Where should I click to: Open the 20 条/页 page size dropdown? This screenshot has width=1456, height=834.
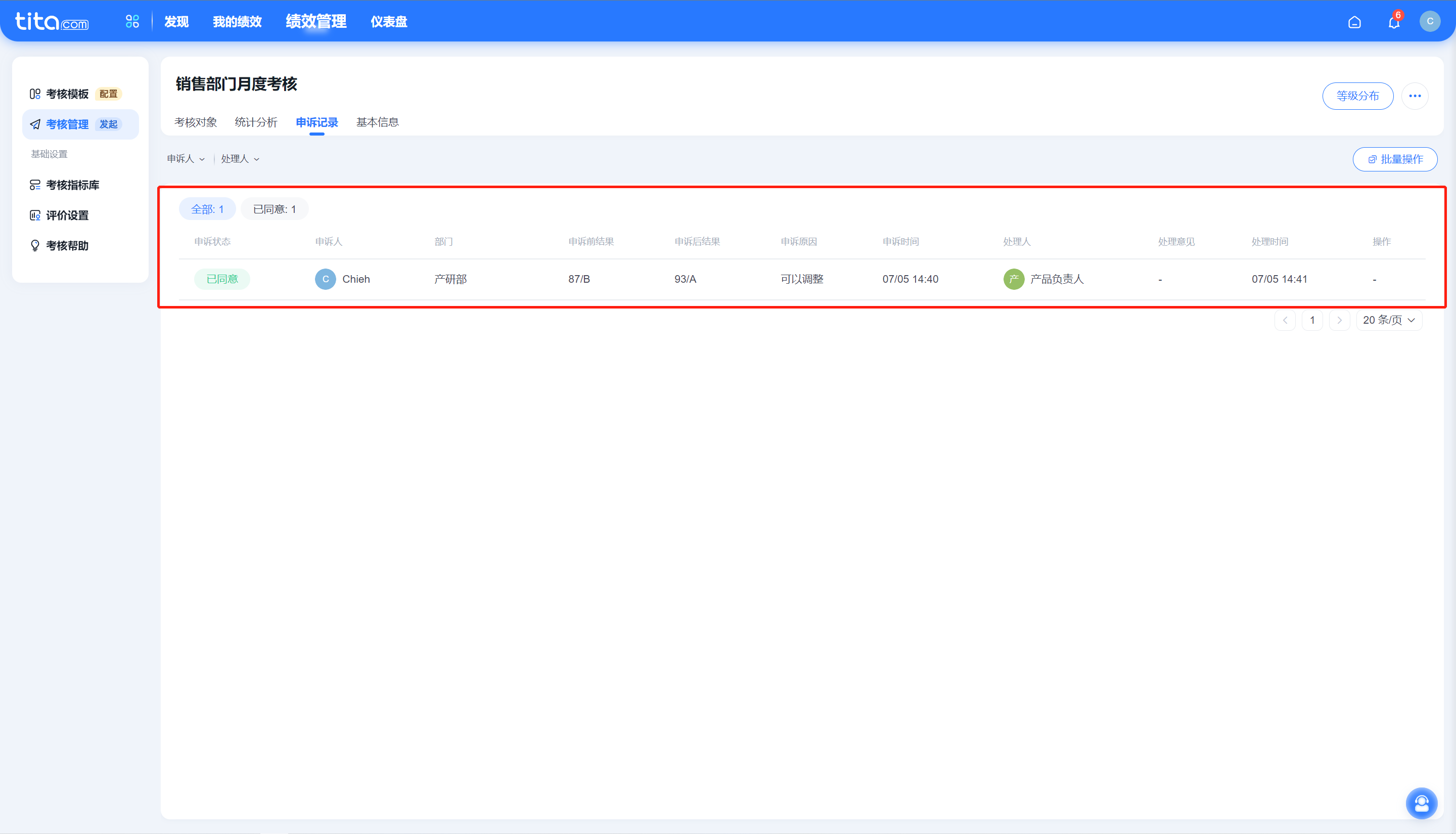pyautogui.click(x=1389, y=320)
